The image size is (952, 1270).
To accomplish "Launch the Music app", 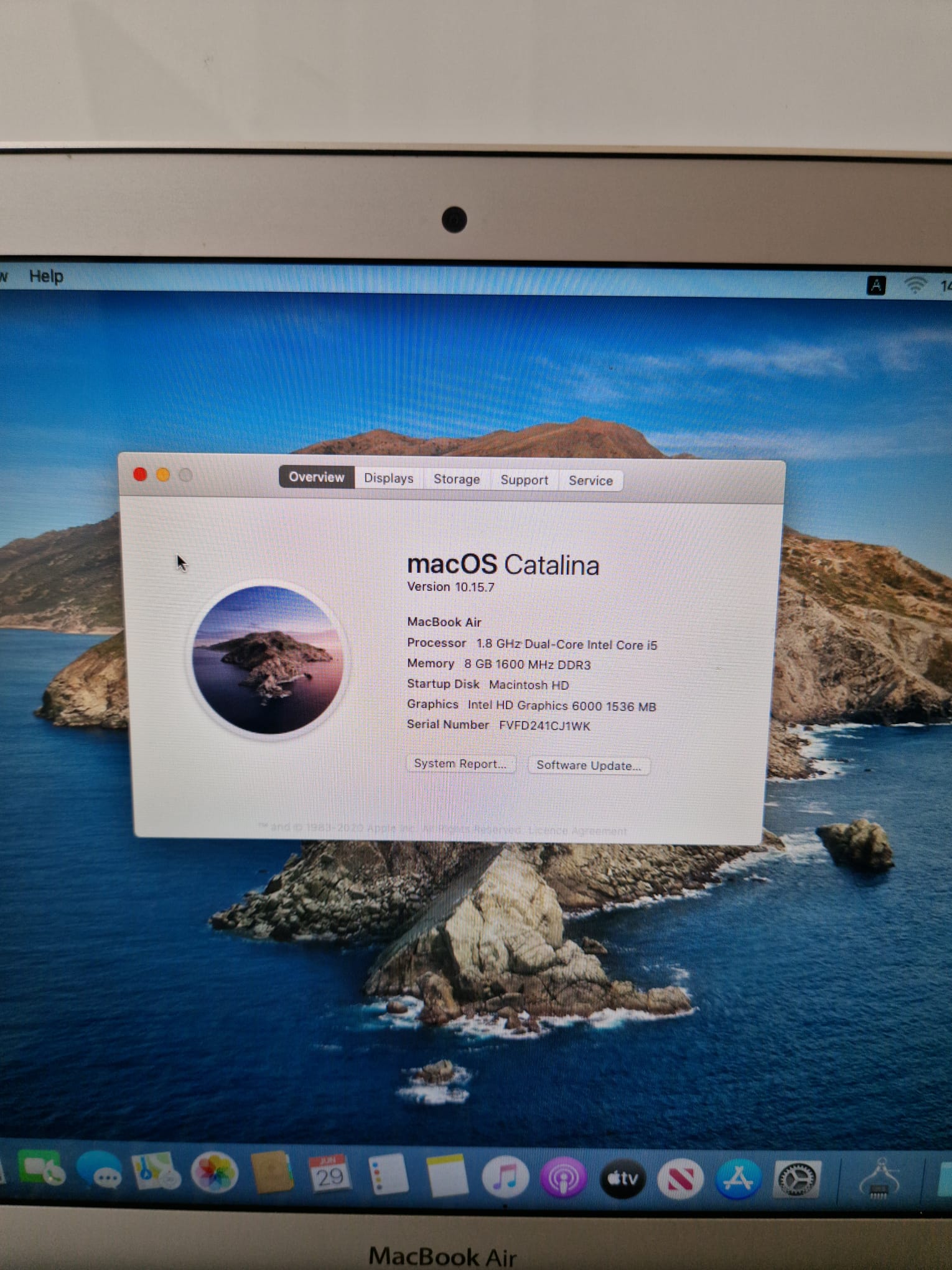I will tap(505, 1177).
